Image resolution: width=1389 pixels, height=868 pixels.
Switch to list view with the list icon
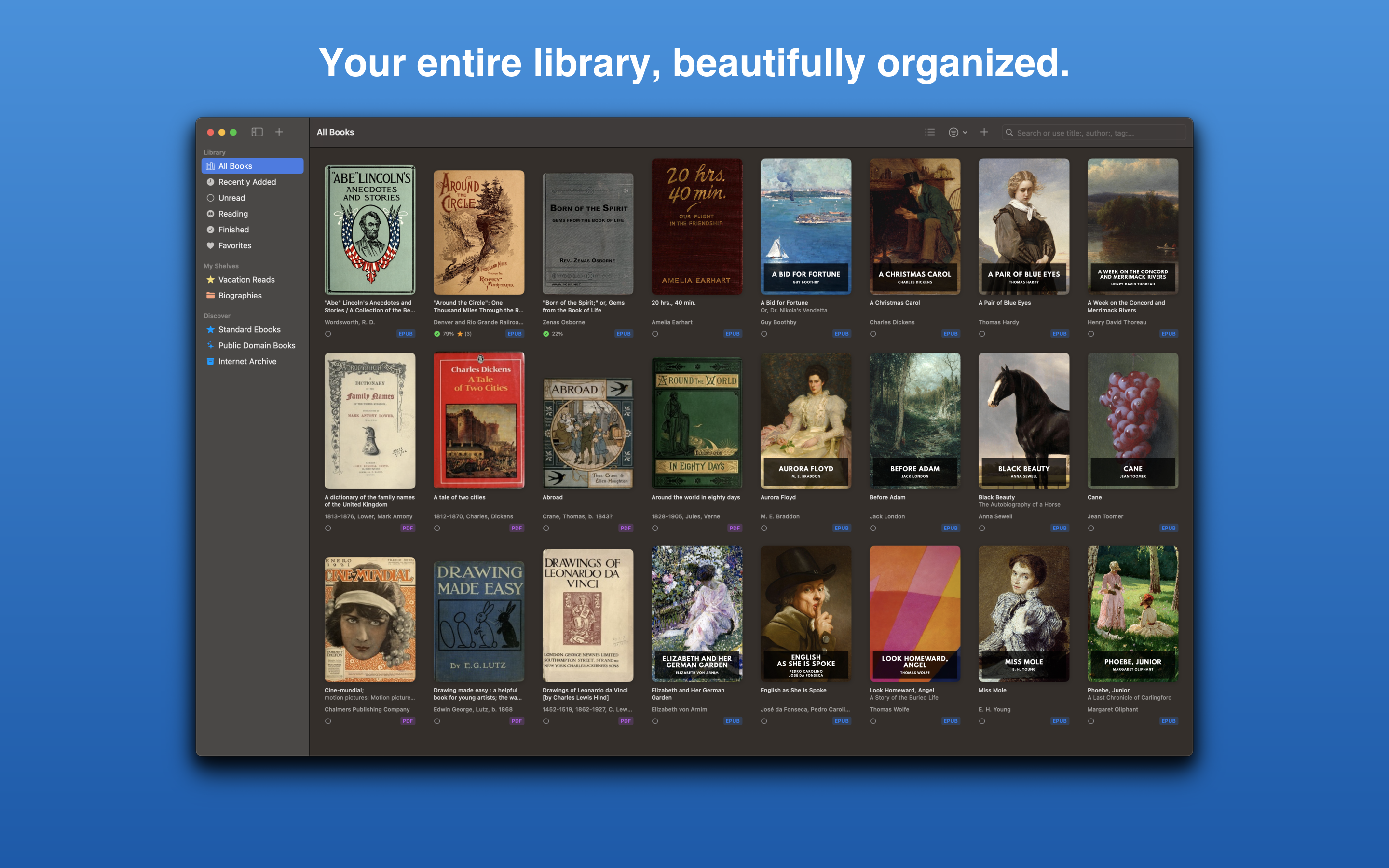click(929, 132)
